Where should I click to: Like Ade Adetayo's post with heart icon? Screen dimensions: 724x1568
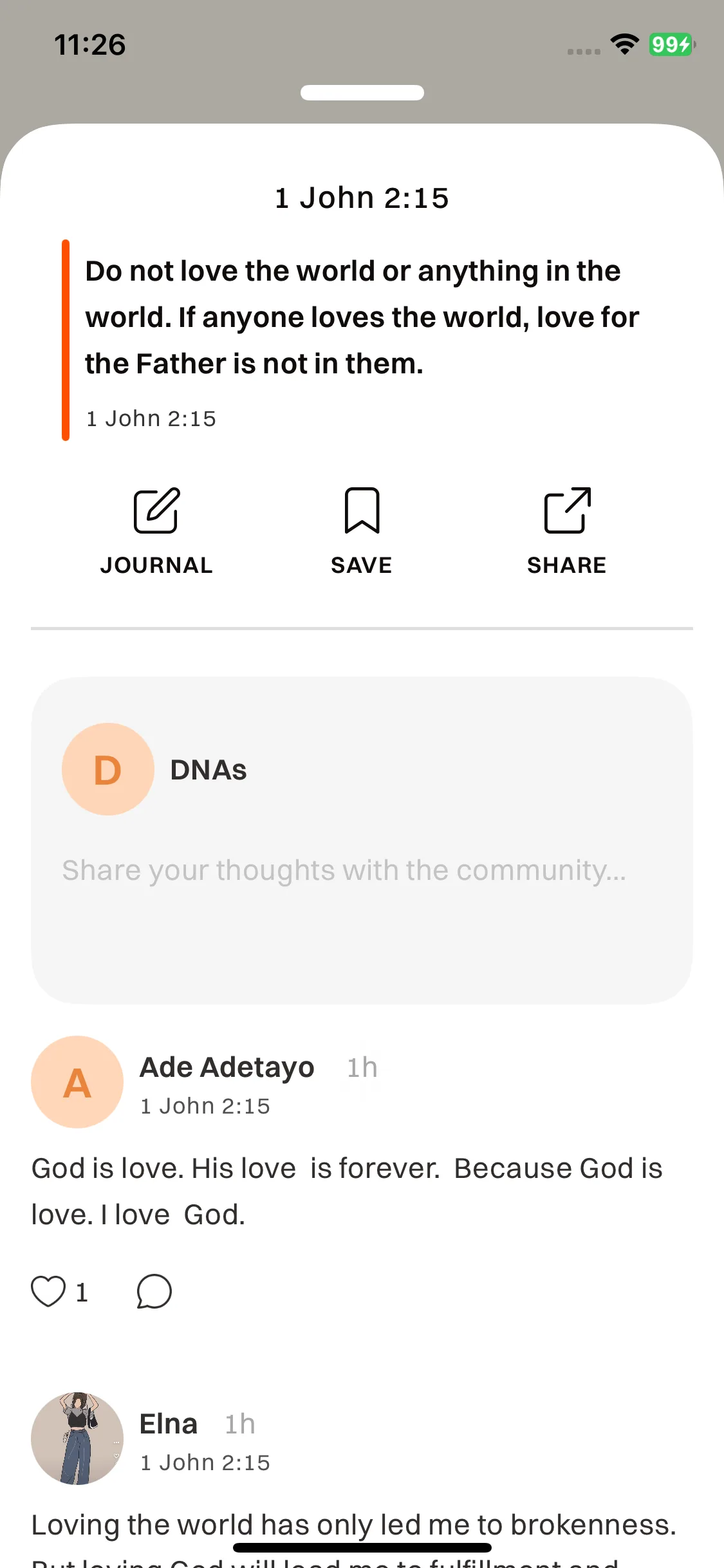pyautogui.click(x=48, y=1291)
